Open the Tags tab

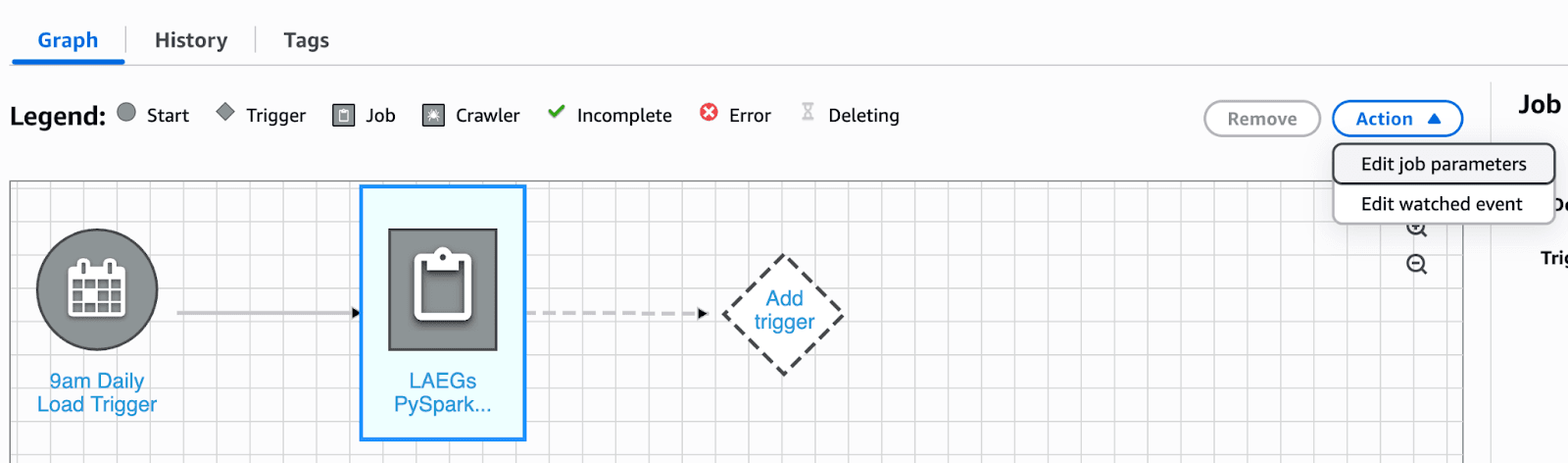coord(306,40)
